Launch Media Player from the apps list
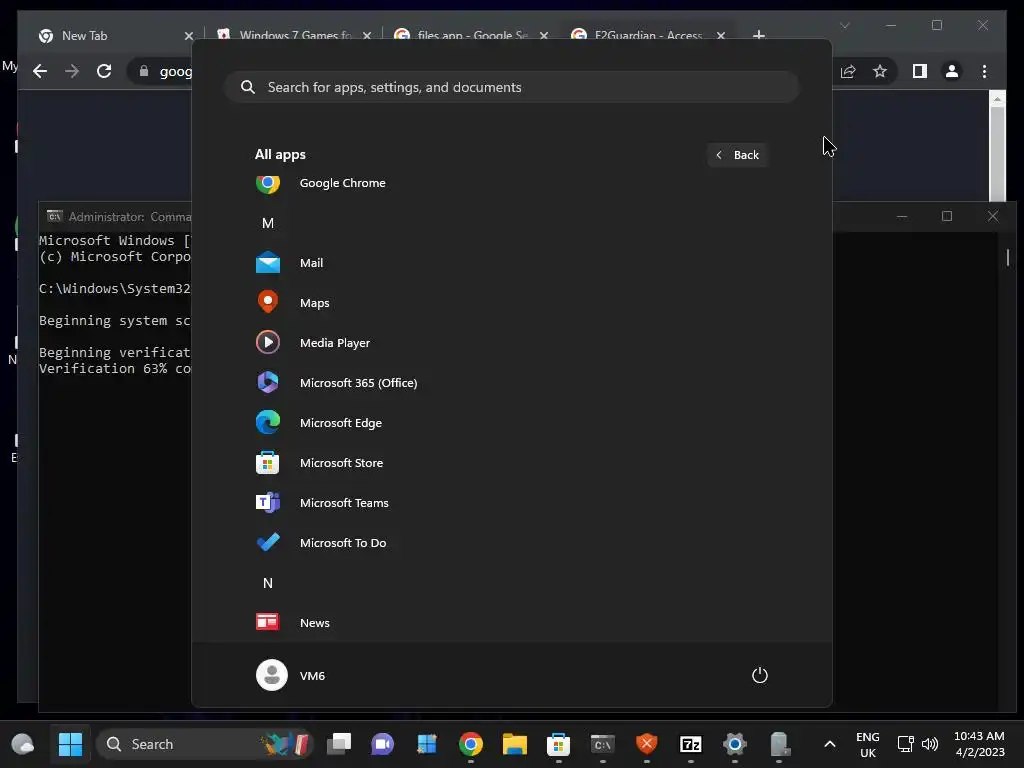The height and width of the screenshot is (768, 1024). pos(511,343)
